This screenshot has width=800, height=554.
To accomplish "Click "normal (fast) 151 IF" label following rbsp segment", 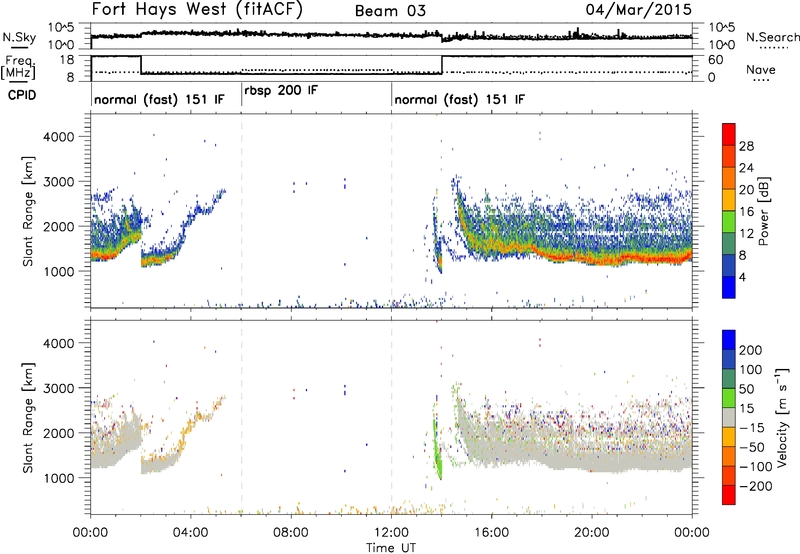I will (x=459, y=99).
